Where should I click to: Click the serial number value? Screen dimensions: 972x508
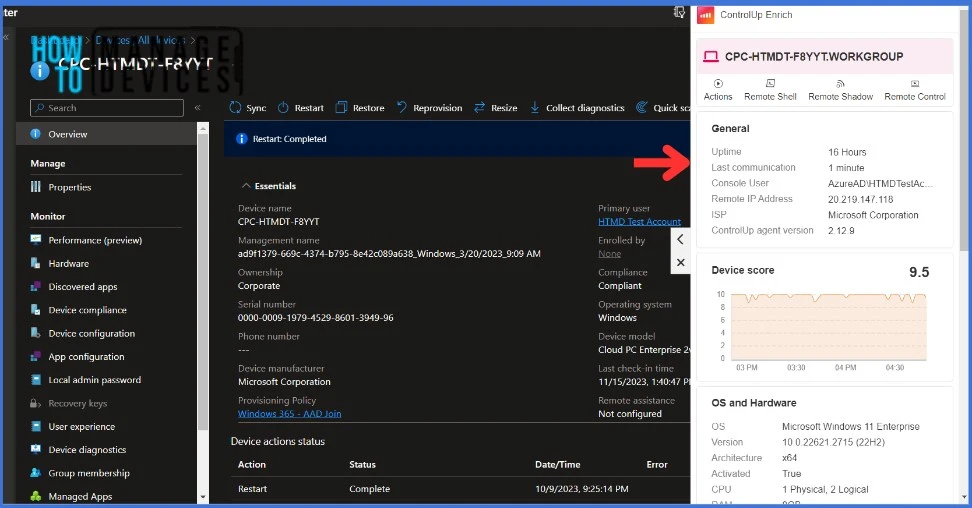point(316,318)
